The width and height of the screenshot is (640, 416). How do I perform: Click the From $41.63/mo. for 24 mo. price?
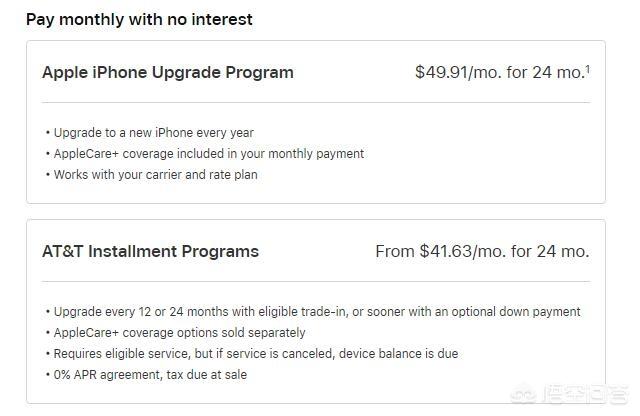pyautogui.click(x=482, y=251)
